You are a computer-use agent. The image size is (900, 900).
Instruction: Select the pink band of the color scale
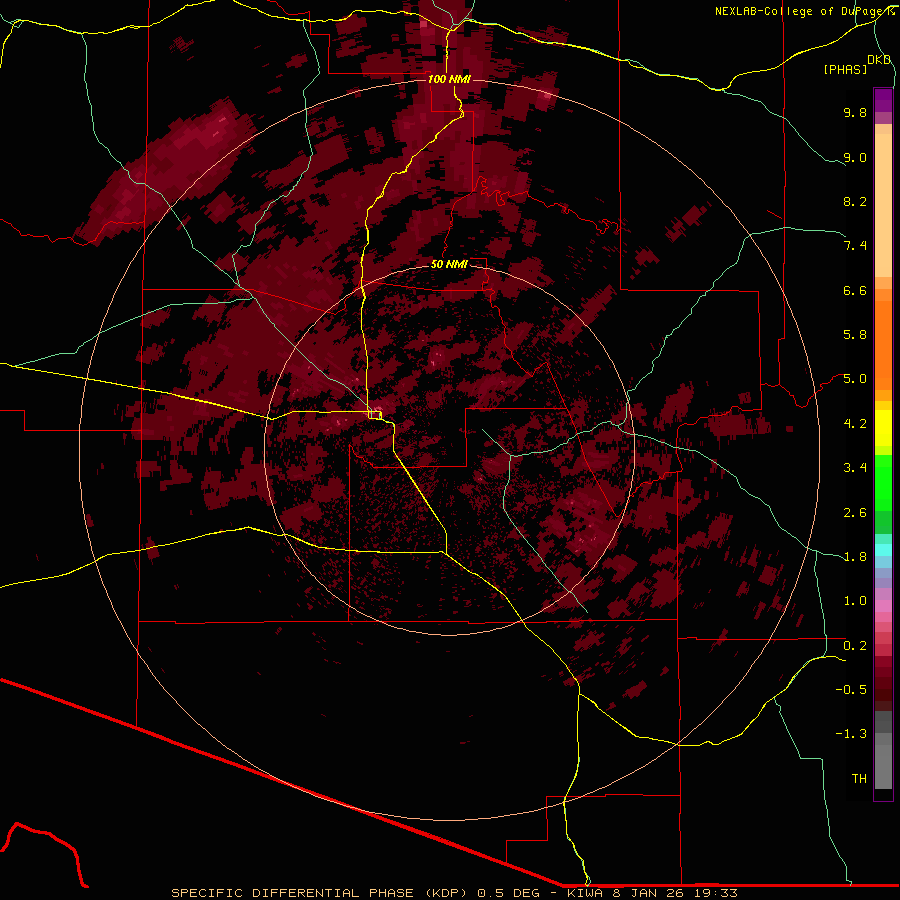pyautogui.click(x=883, y=605)
